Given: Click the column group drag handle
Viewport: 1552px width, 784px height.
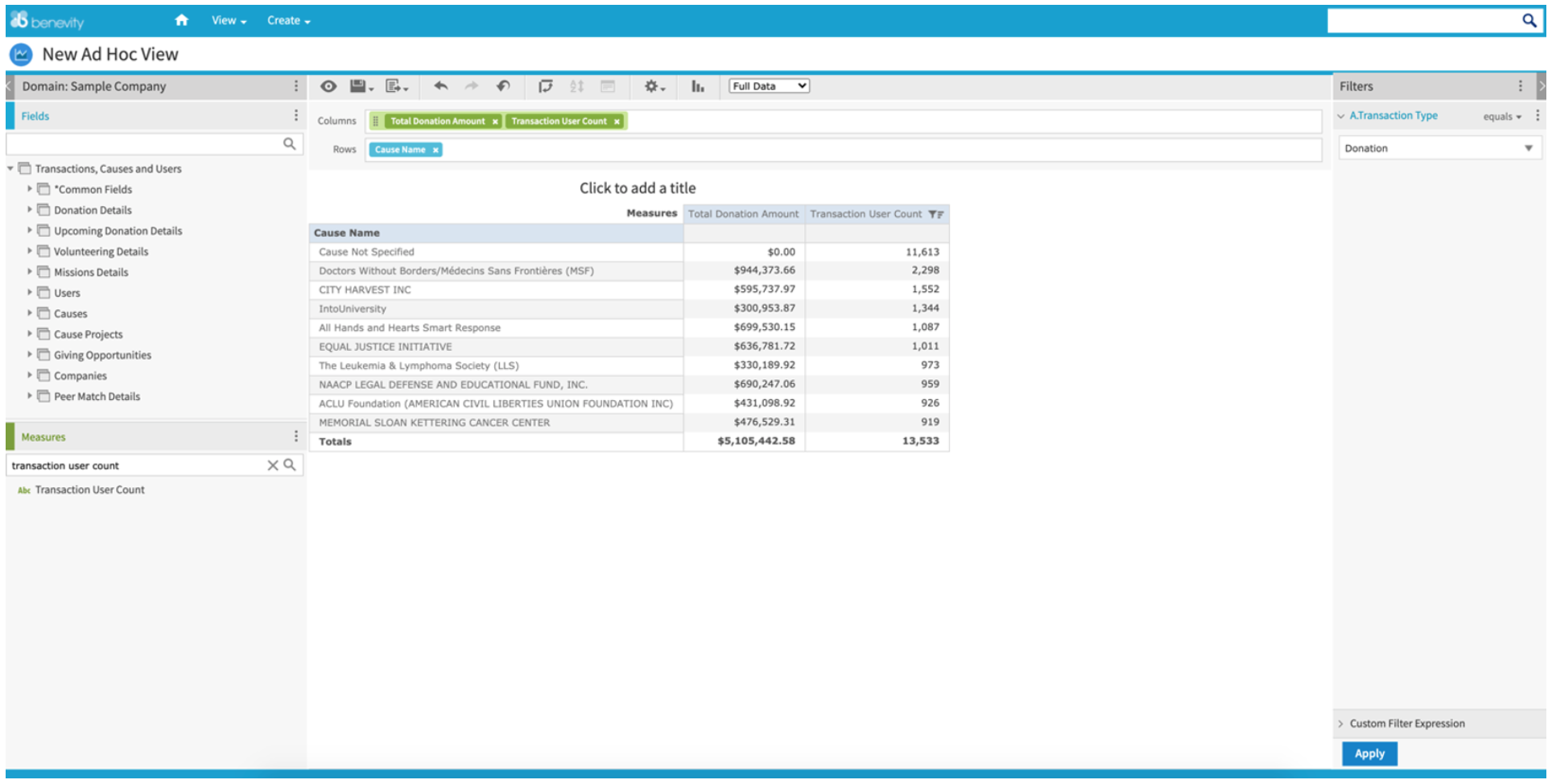Looking at the screenshot, I should pyautogui.click(x=375, y=122).
